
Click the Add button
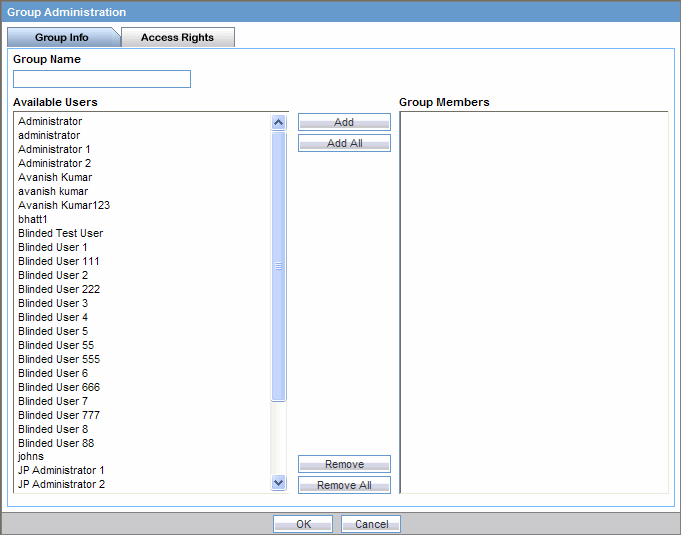coord(344,122)
